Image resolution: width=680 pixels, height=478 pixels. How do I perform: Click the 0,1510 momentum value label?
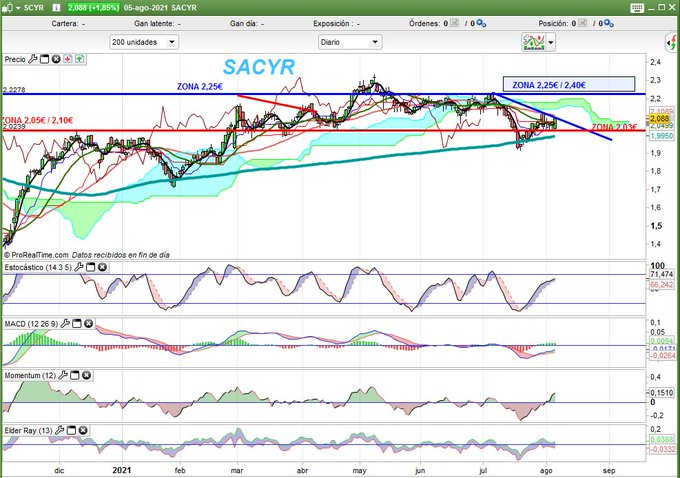click(x=661, y=393)
